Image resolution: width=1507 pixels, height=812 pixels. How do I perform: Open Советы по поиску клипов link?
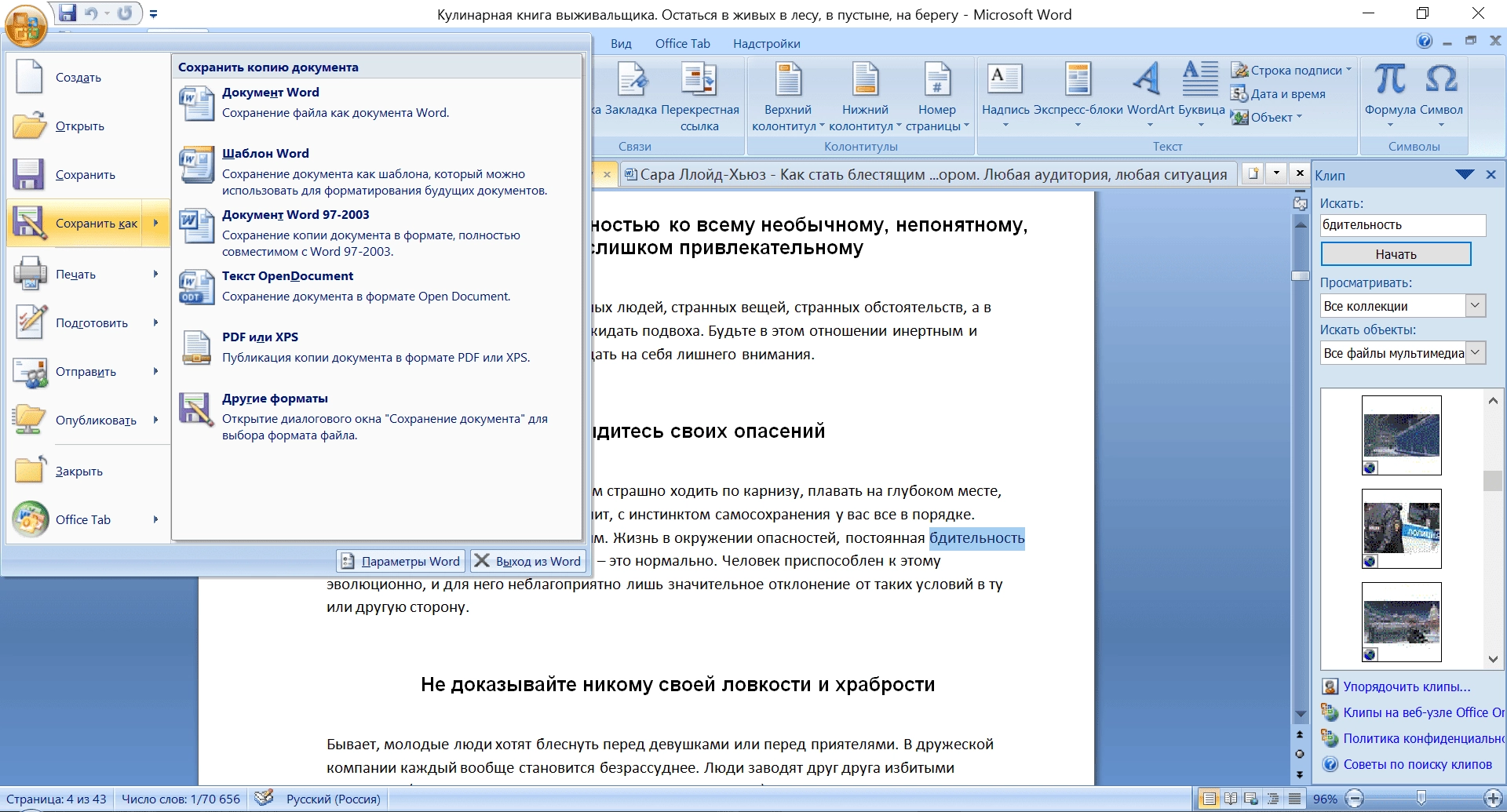click(1418, 764)
